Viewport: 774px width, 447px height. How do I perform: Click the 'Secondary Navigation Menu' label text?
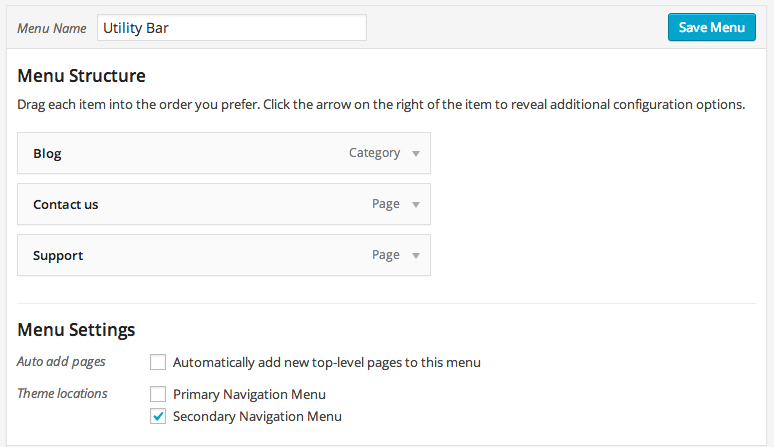(257, 416)
